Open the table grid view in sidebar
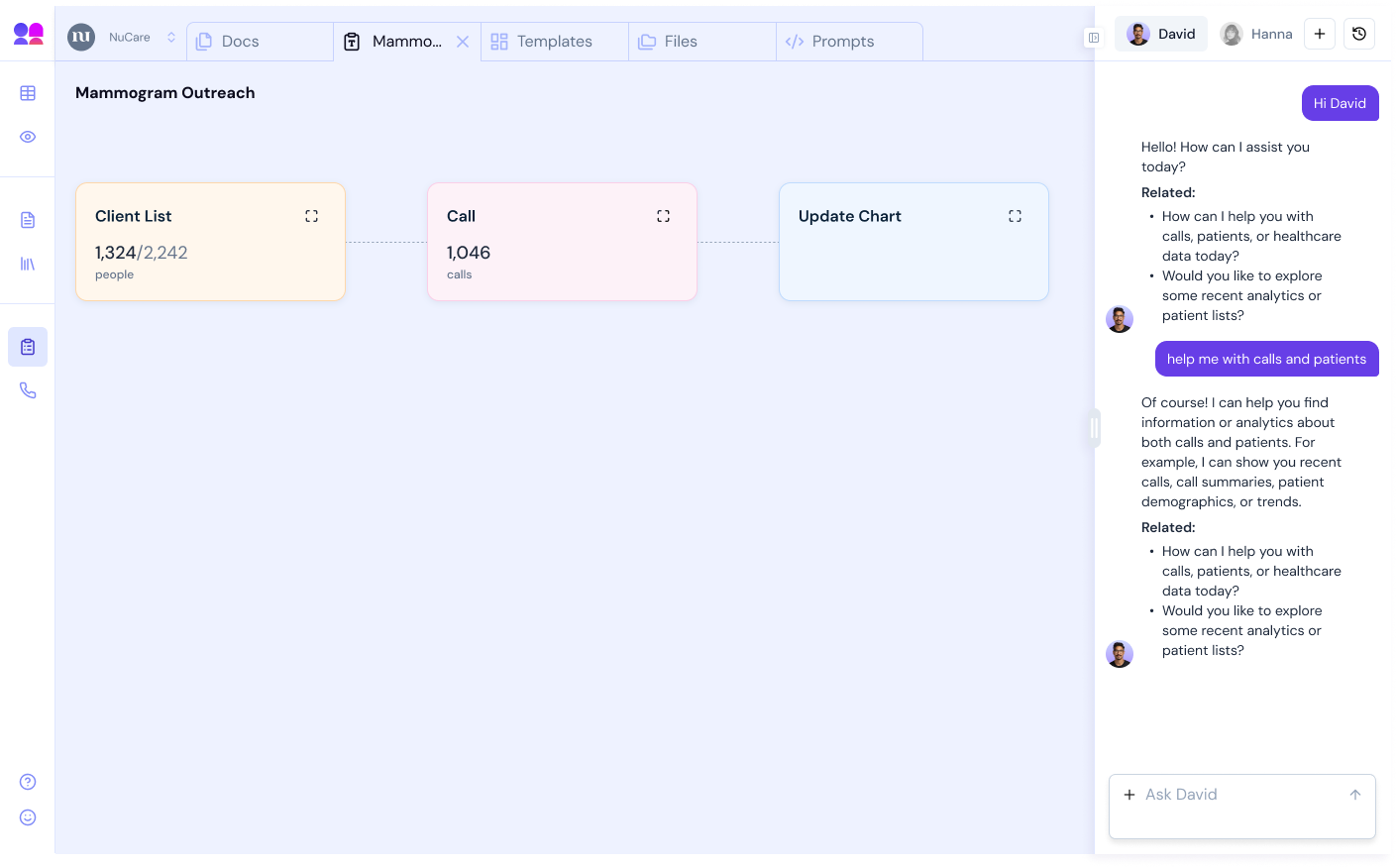1397x868 pixels. coord(28,93)
